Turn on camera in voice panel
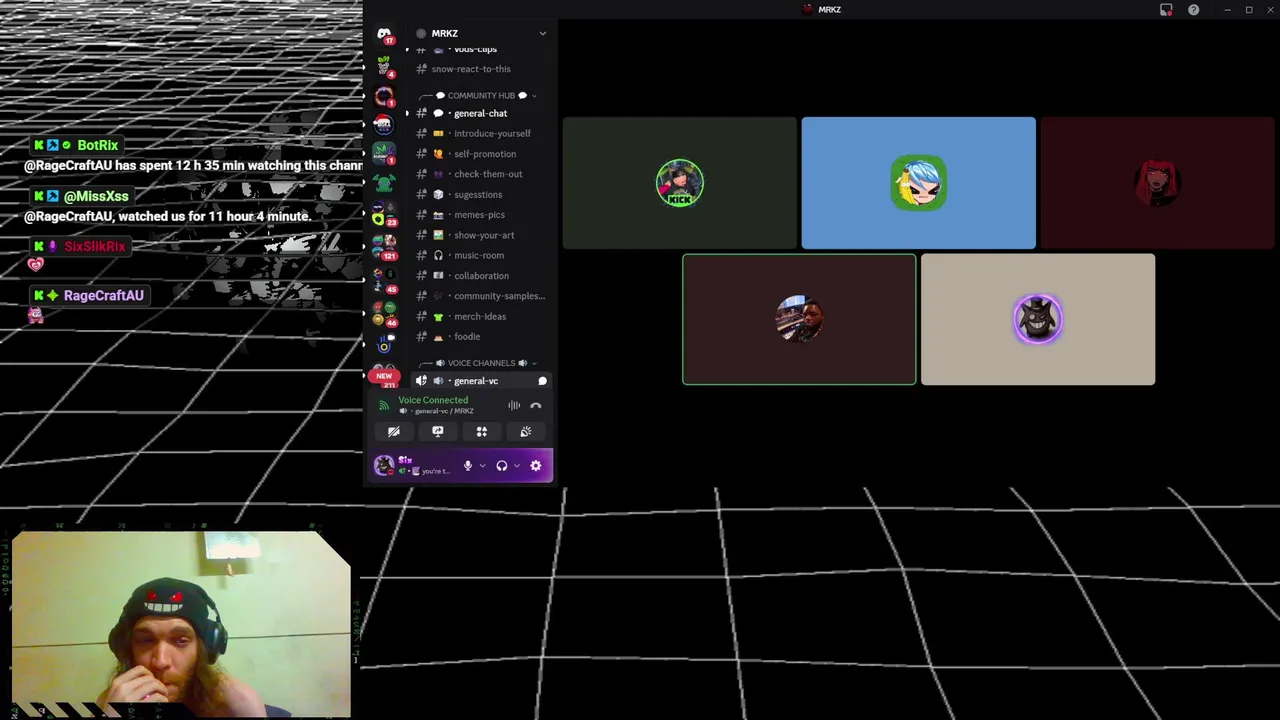Image resolution: width=1280 pixels, height=720 pixels. pos(394,432)
